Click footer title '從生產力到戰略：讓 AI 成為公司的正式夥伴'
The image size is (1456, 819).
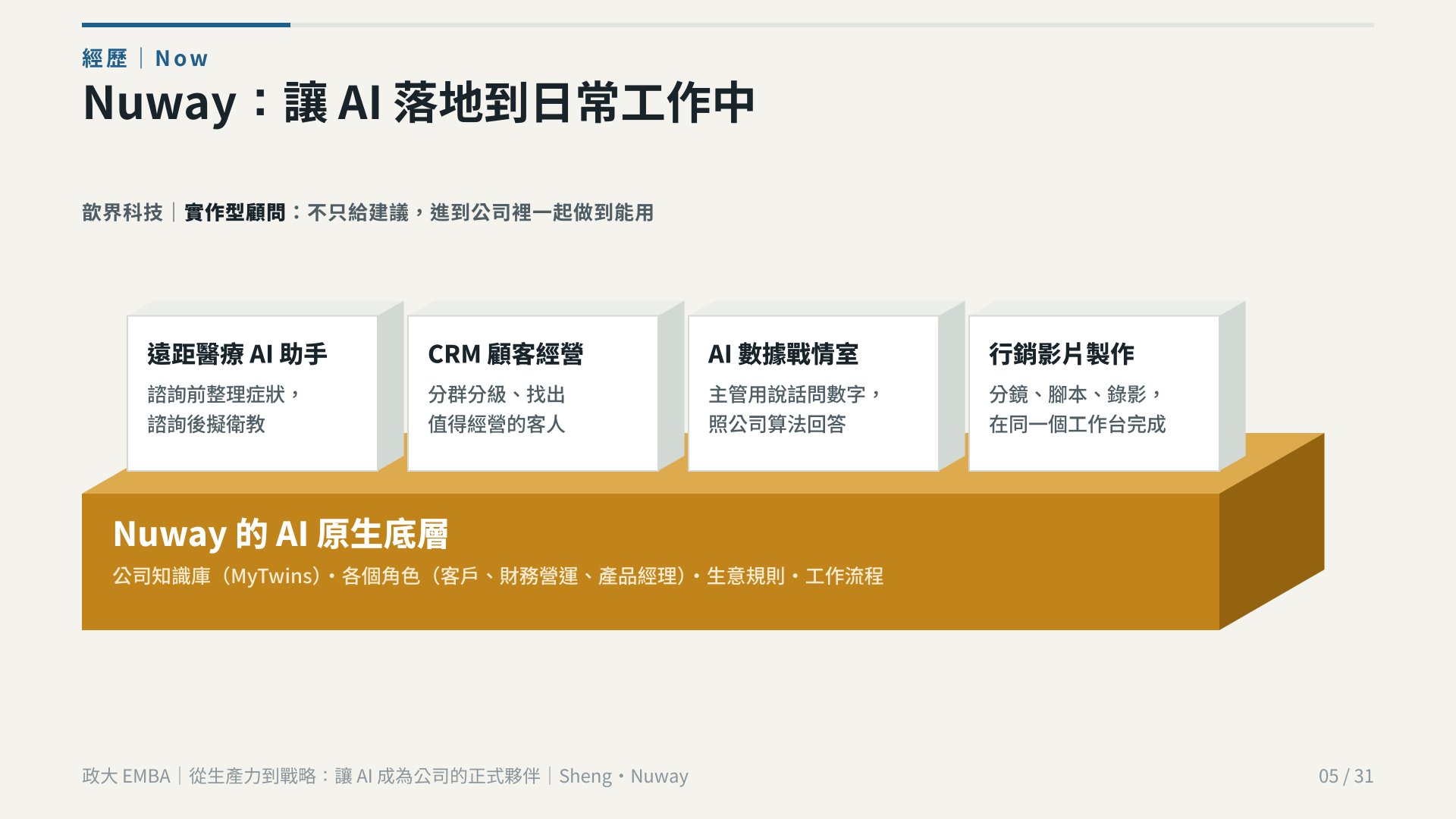(365, 776)
